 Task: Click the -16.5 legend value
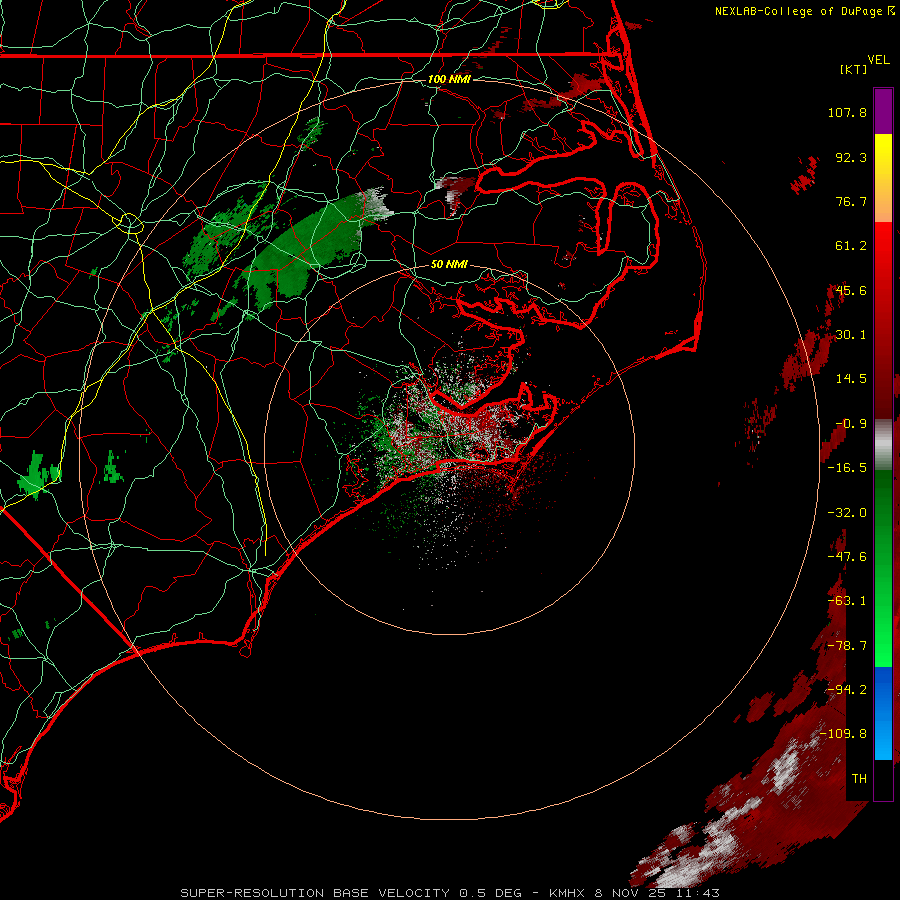pyautogui.click(x=847, y=468)
